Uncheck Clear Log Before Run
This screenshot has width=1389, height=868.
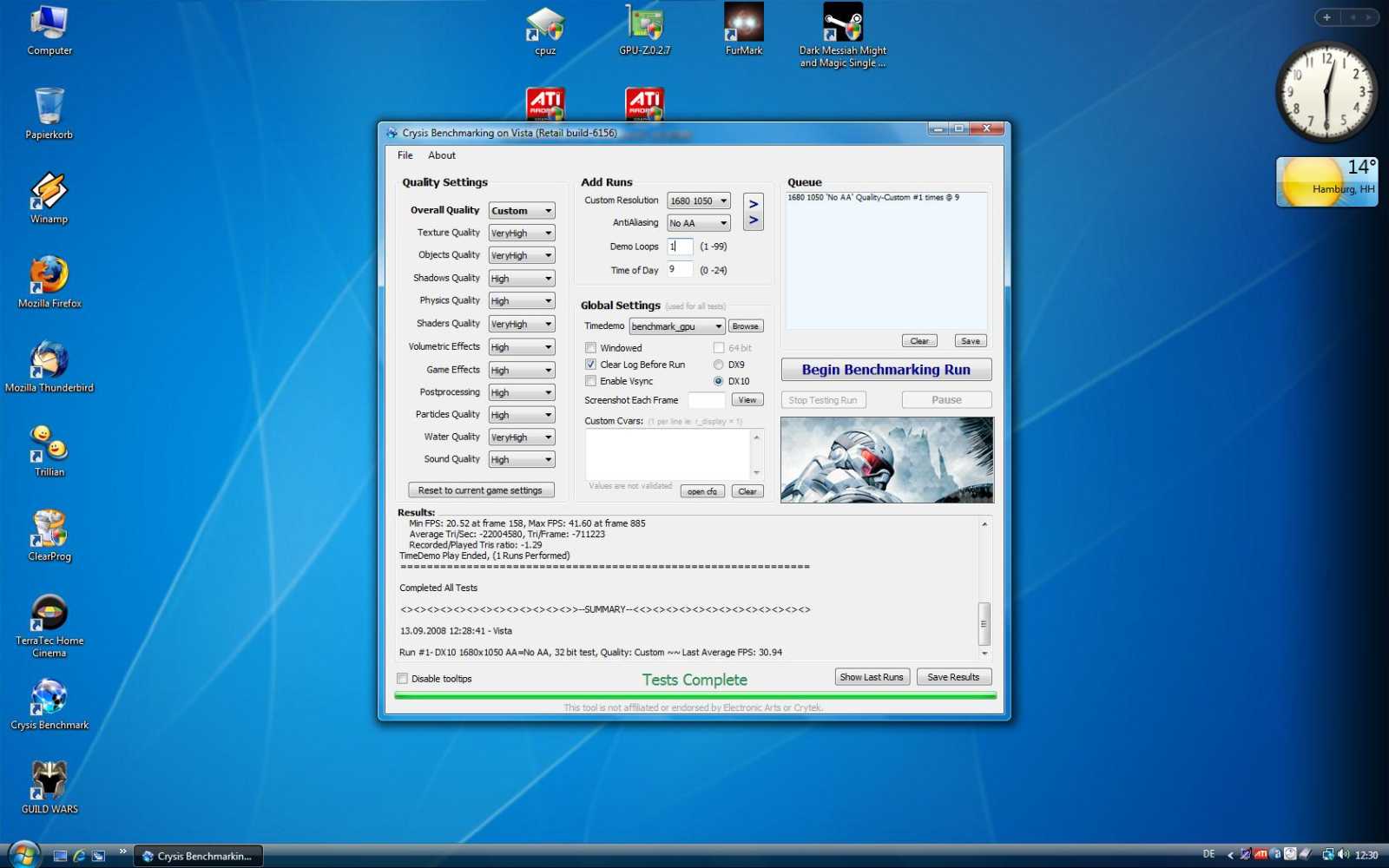tap(590, 365)
